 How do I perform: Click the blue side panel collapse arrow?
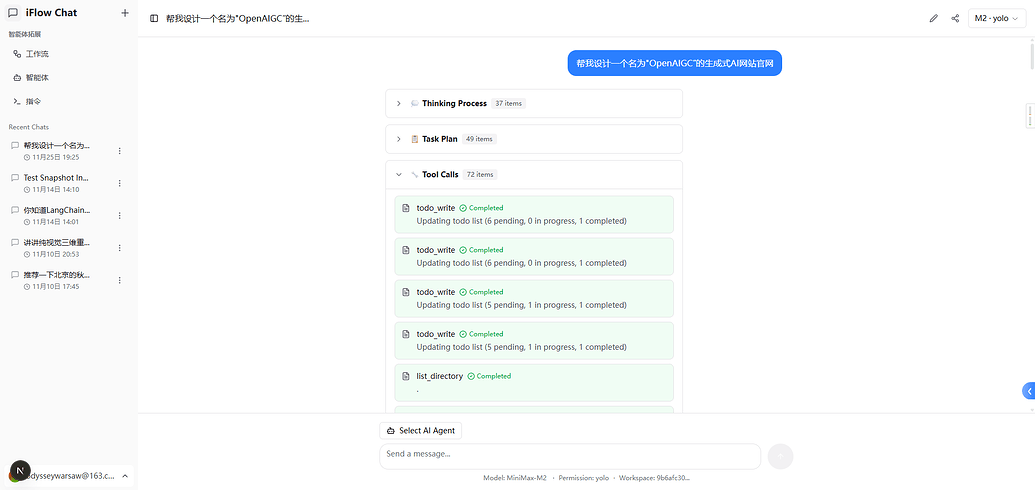[1028, 391]
